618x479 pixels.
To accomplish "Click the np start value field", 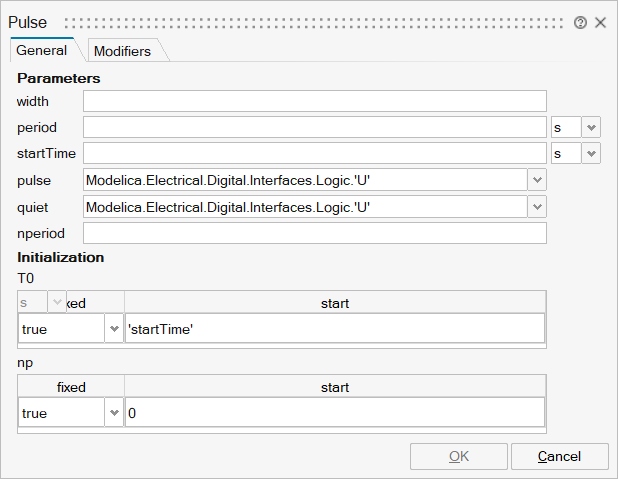I will (334, 413).
